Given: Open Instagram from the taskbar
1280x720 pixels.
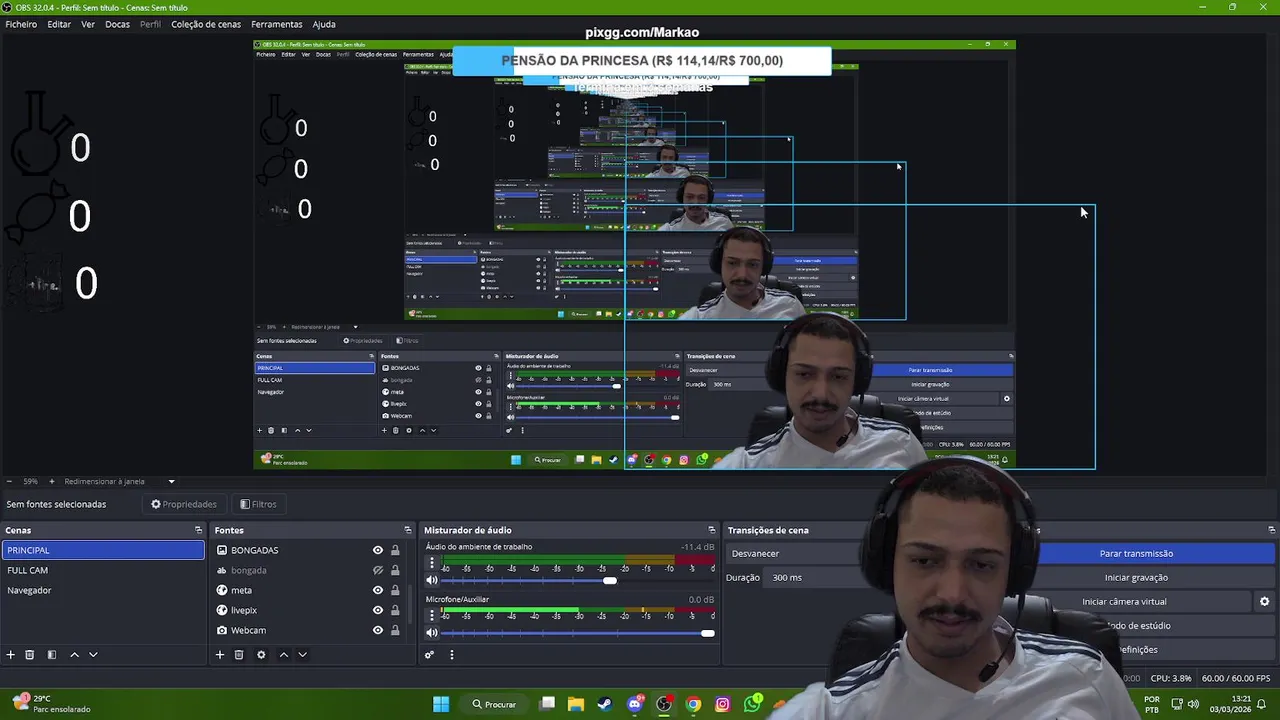Looking at the screenshot, I should point(722,704).
